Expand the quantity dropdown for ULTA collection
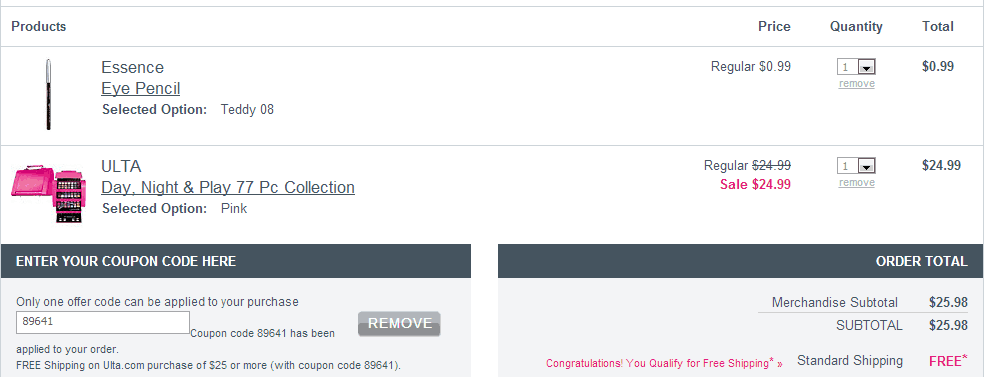 pyautogui.click(x=856, y=166)
